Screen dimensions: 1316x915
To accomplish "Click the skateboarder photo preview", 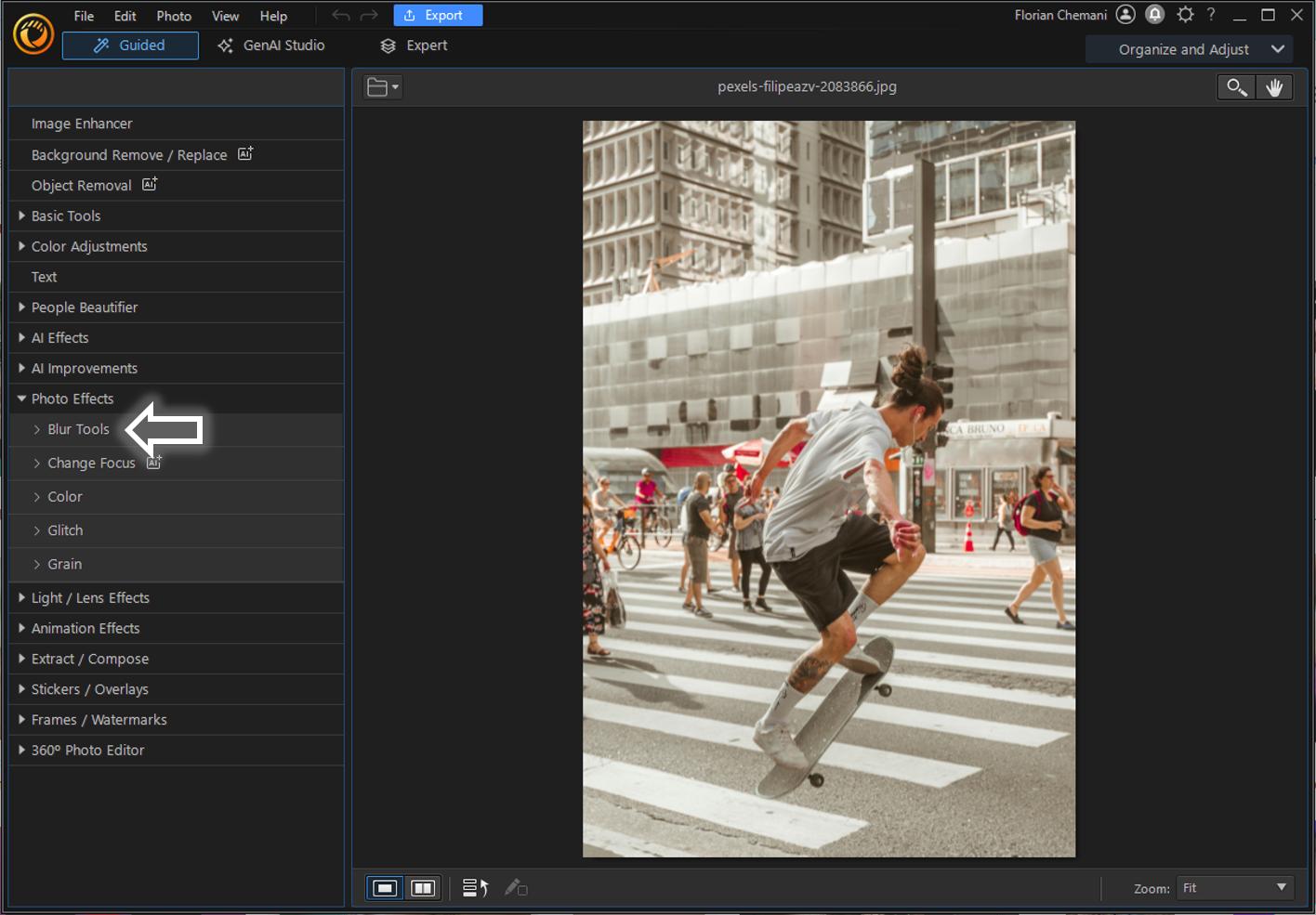I will 828,488.
